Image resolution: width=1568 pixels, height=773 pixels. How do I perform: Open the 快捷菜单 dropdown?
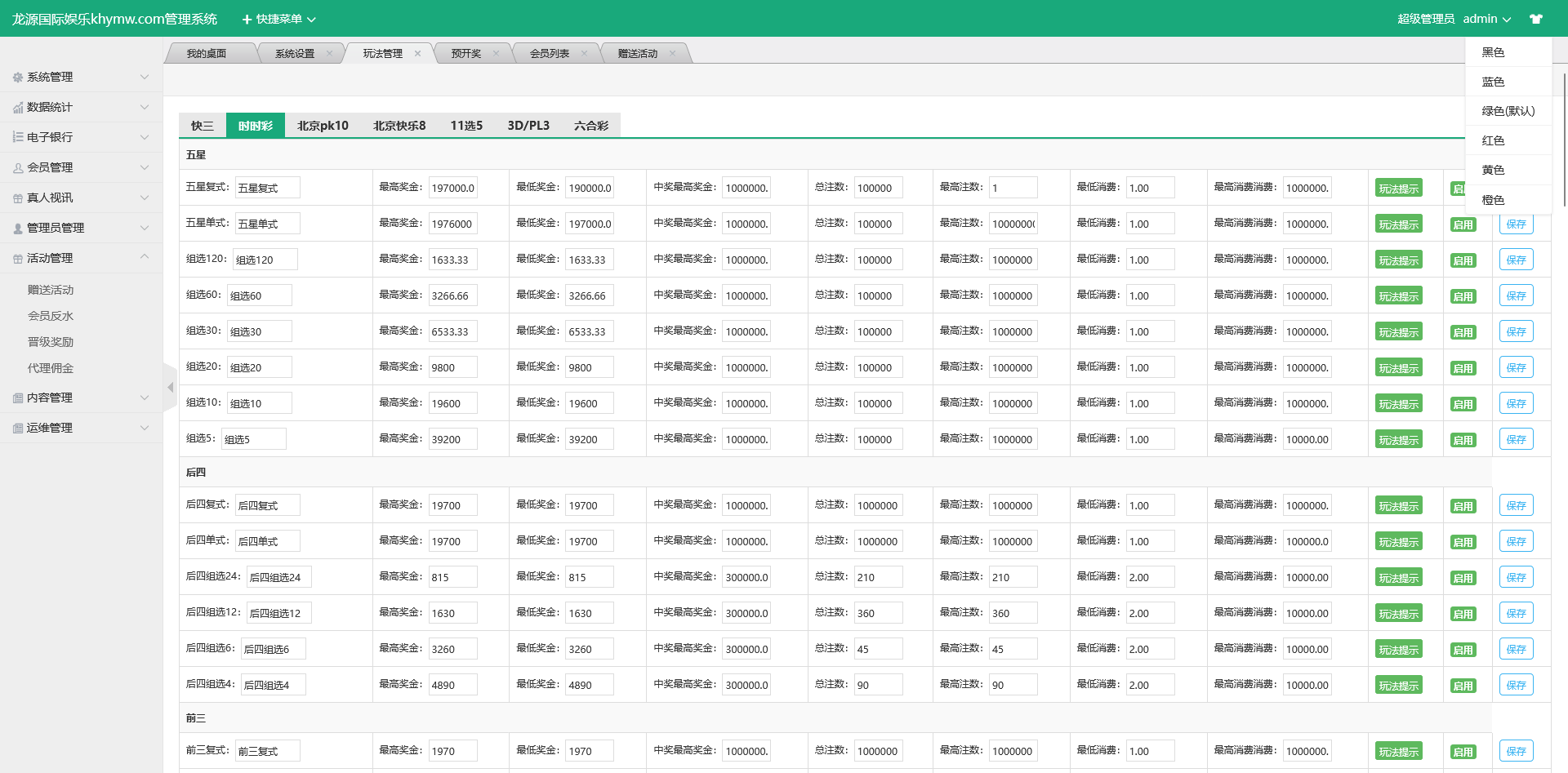pyautogui.click(x=278, y=19)
